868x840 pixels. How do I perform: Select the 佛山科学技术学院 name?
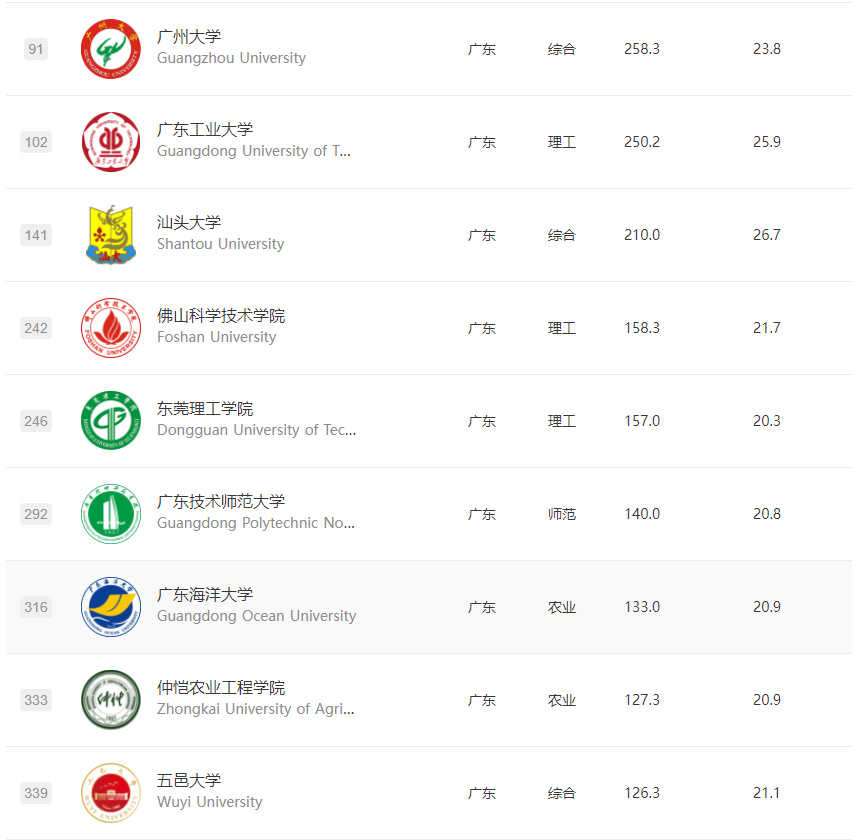tap(221, 316)
